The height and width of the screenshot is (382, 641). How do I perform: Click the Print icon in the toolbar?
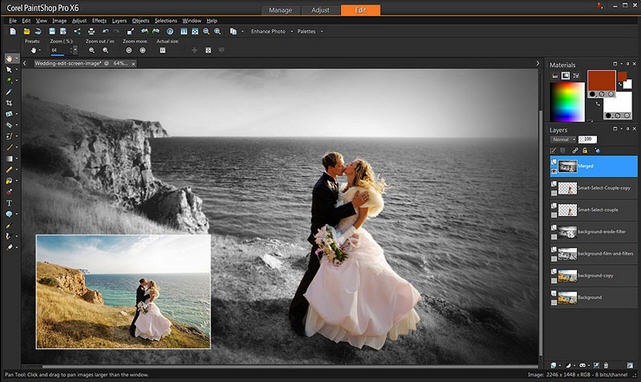(x=91, y=31)
